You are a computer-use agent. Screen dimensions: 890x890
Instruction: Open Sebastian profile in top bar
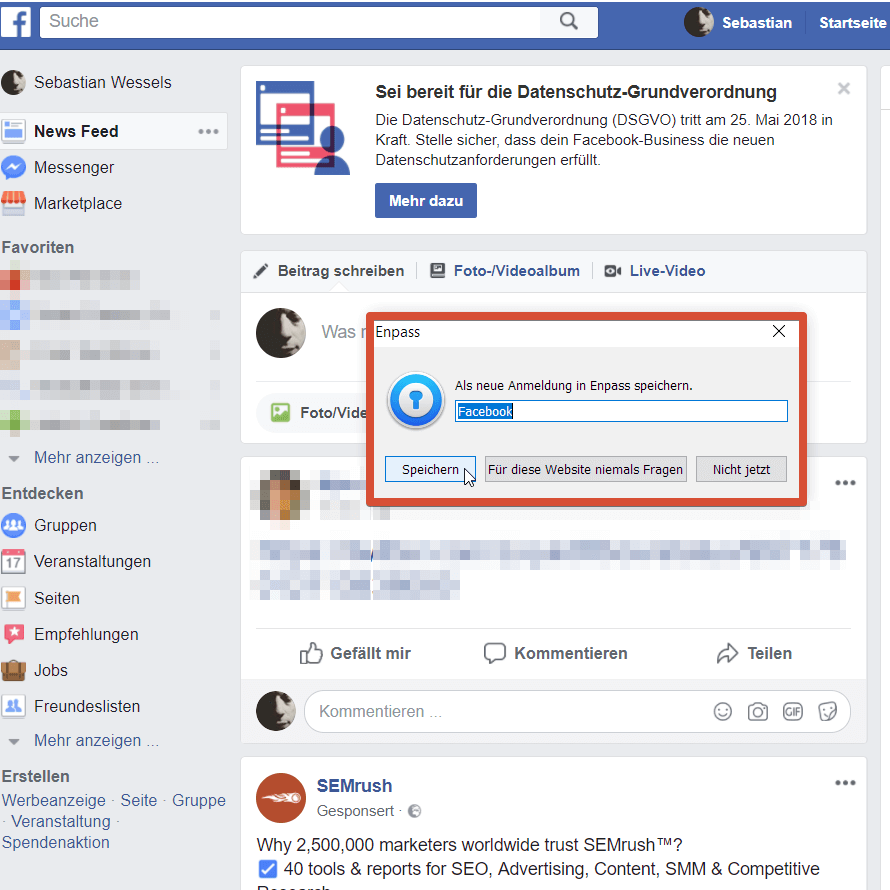click(738, 23)
